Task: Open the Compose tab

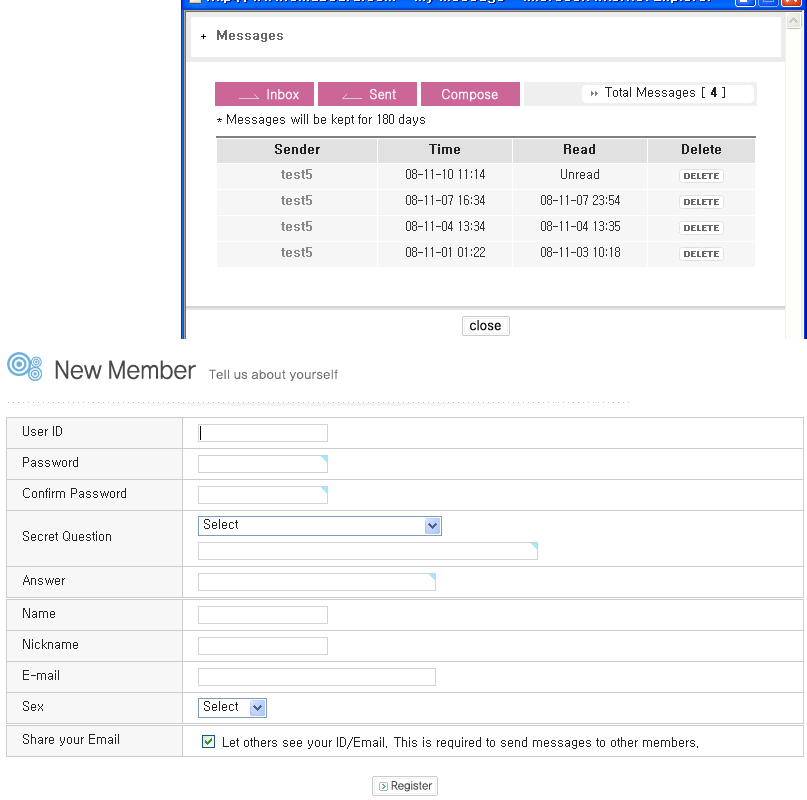Action: (x=470, y=94)
